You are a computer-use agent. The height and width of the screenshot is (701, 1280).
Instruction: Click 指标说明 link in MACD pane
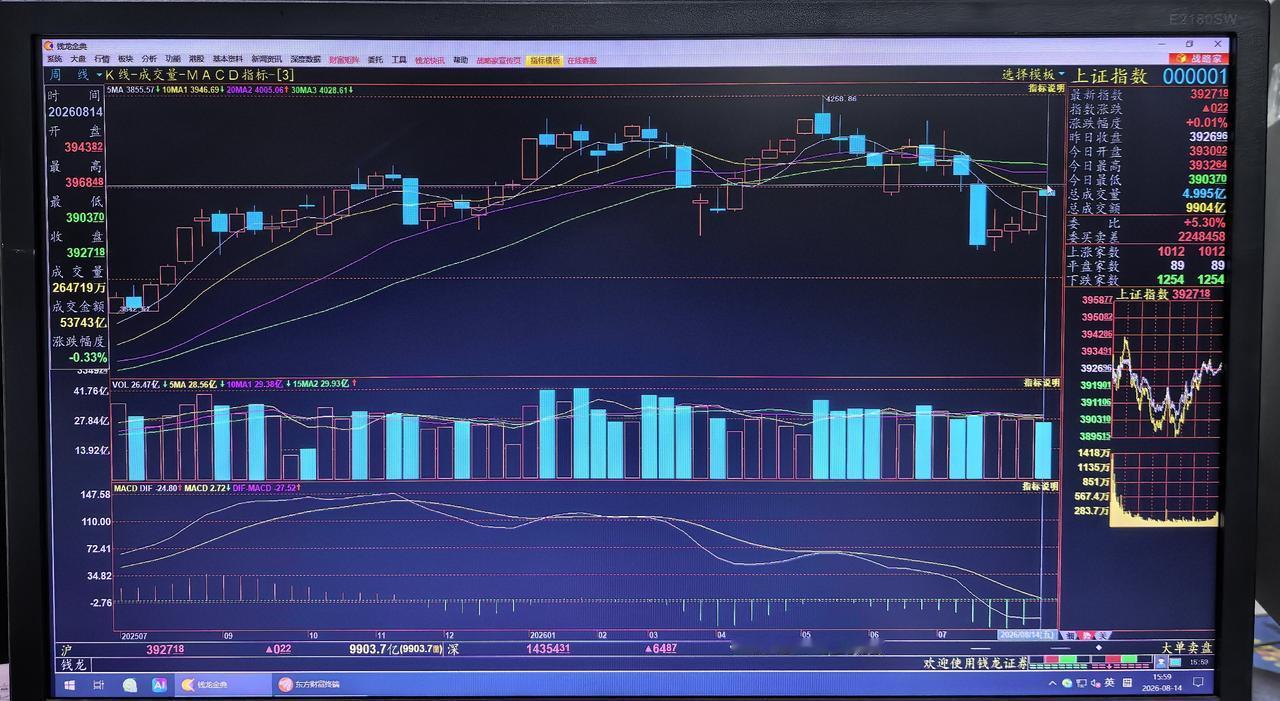(1040, 486)
